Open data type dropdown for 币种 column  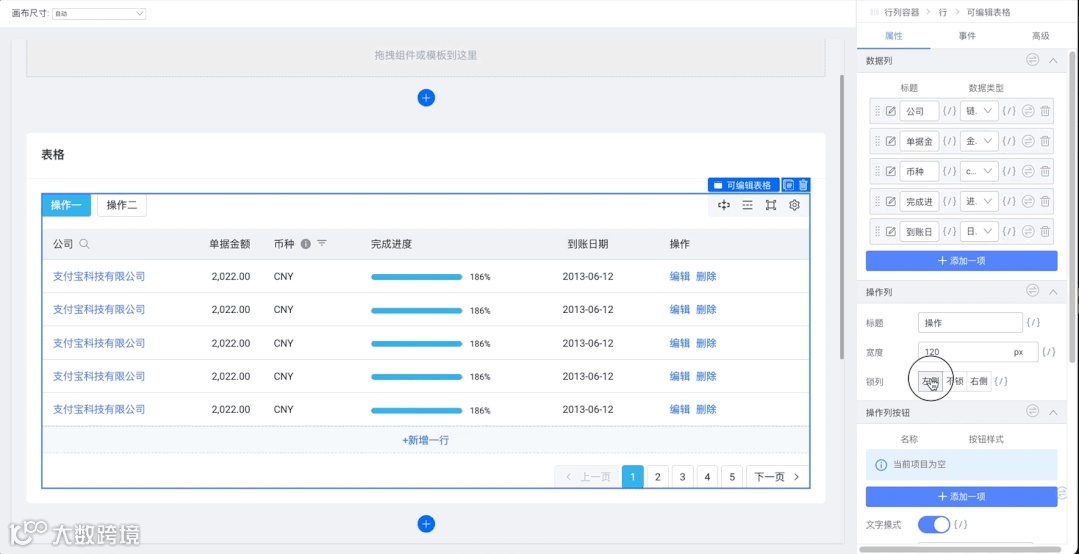(979, 171)
